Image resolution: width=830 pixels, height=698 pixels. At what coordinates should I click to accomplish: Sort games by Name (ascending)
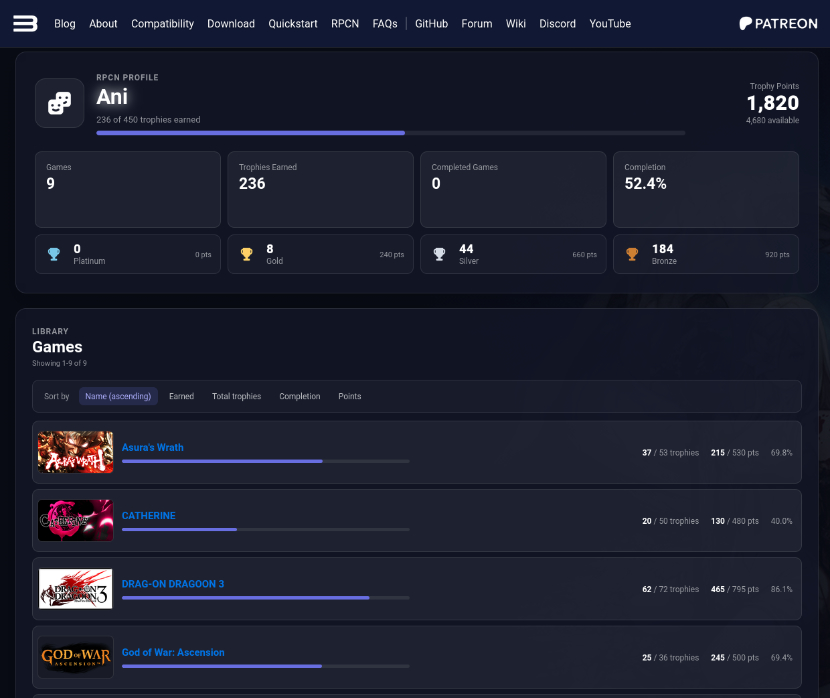click(118, 396)
